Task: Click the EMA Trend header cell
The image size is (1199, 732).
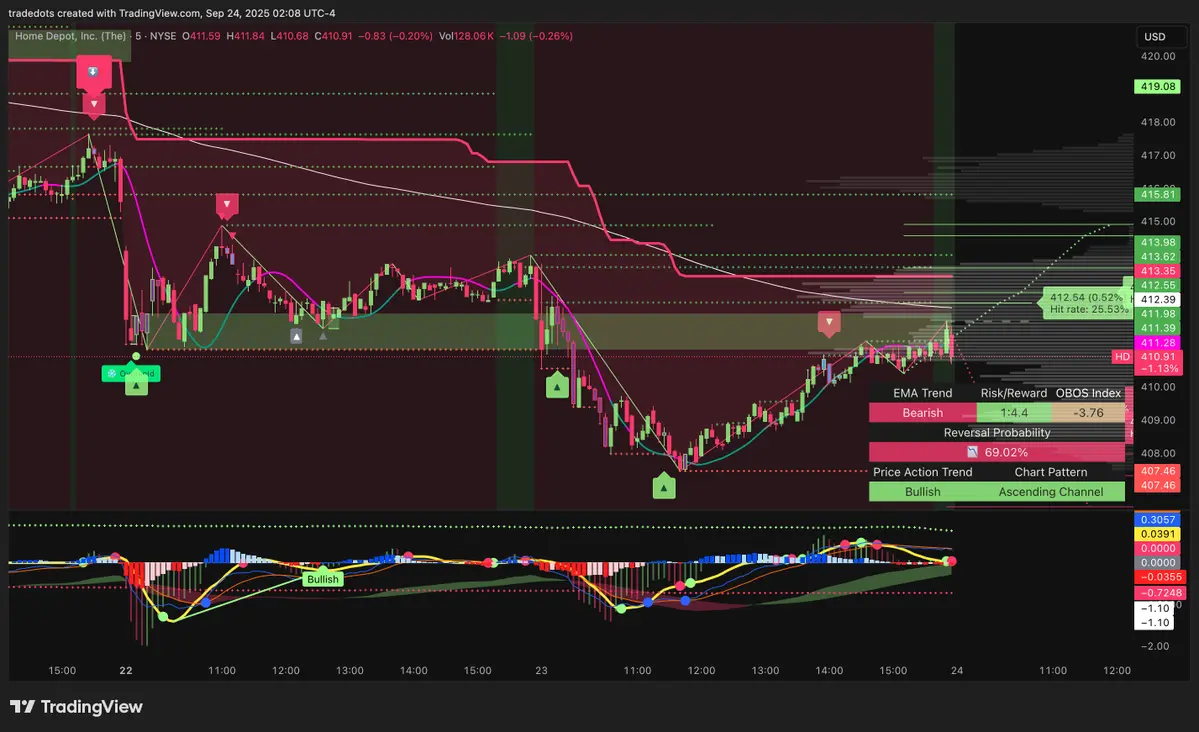Action: pyautogui.click(x=922, y=393)
